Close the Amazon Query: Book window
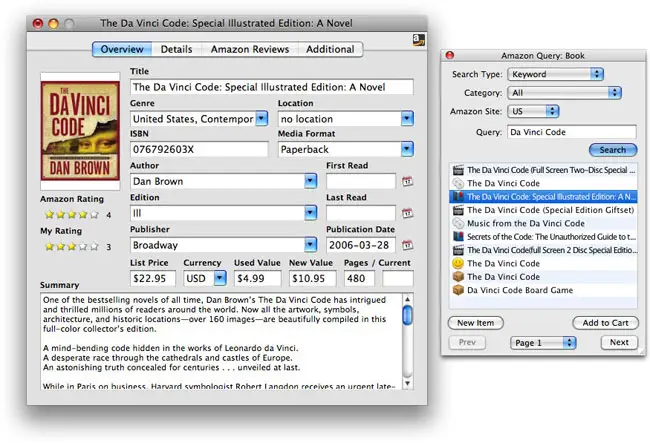The image size is (650, 443). [450, 55]
